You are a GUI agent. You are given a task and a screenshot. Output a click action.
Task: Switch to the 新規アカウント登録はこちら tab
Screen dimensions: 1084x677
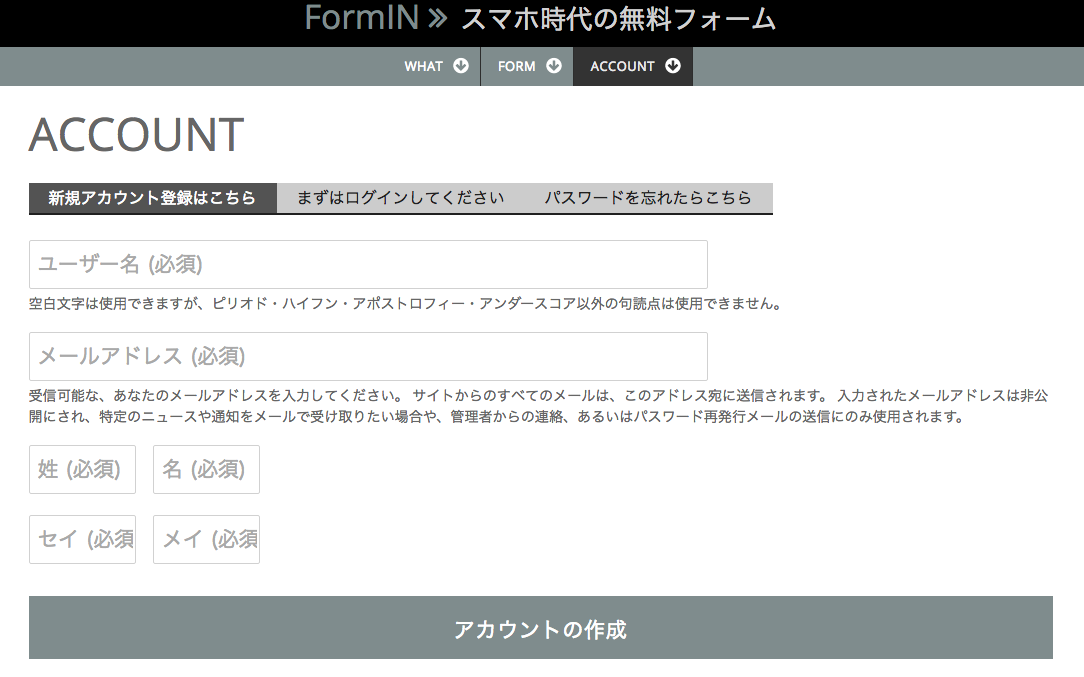tap(152, 198)
